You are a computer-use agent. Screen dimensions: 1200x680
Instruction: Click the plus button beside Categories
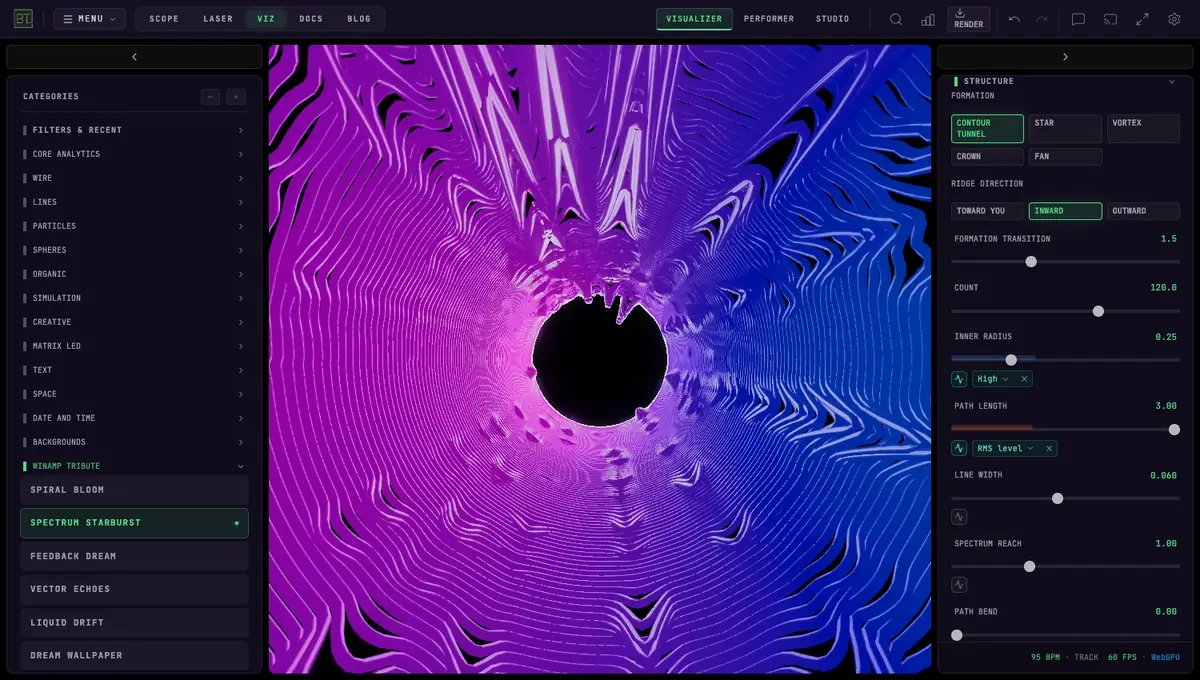click(235, 97)
